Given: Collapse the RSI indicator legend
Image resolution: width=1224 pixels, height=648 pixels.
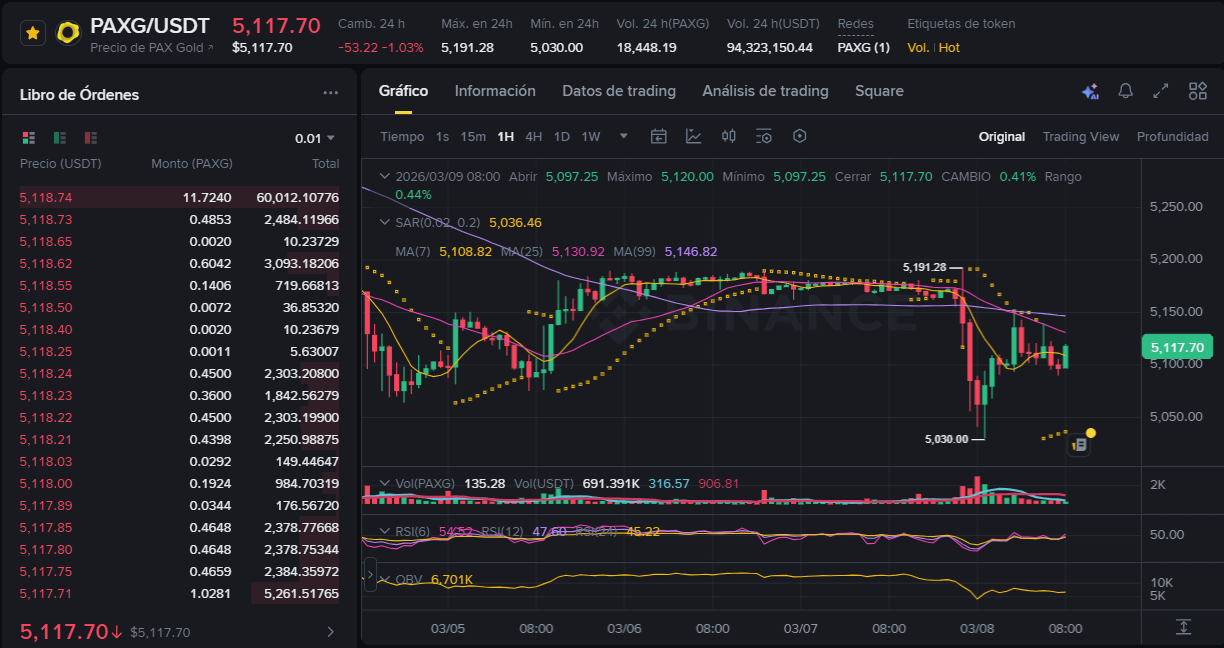Looking at the screenshot, I should (385, 531).
